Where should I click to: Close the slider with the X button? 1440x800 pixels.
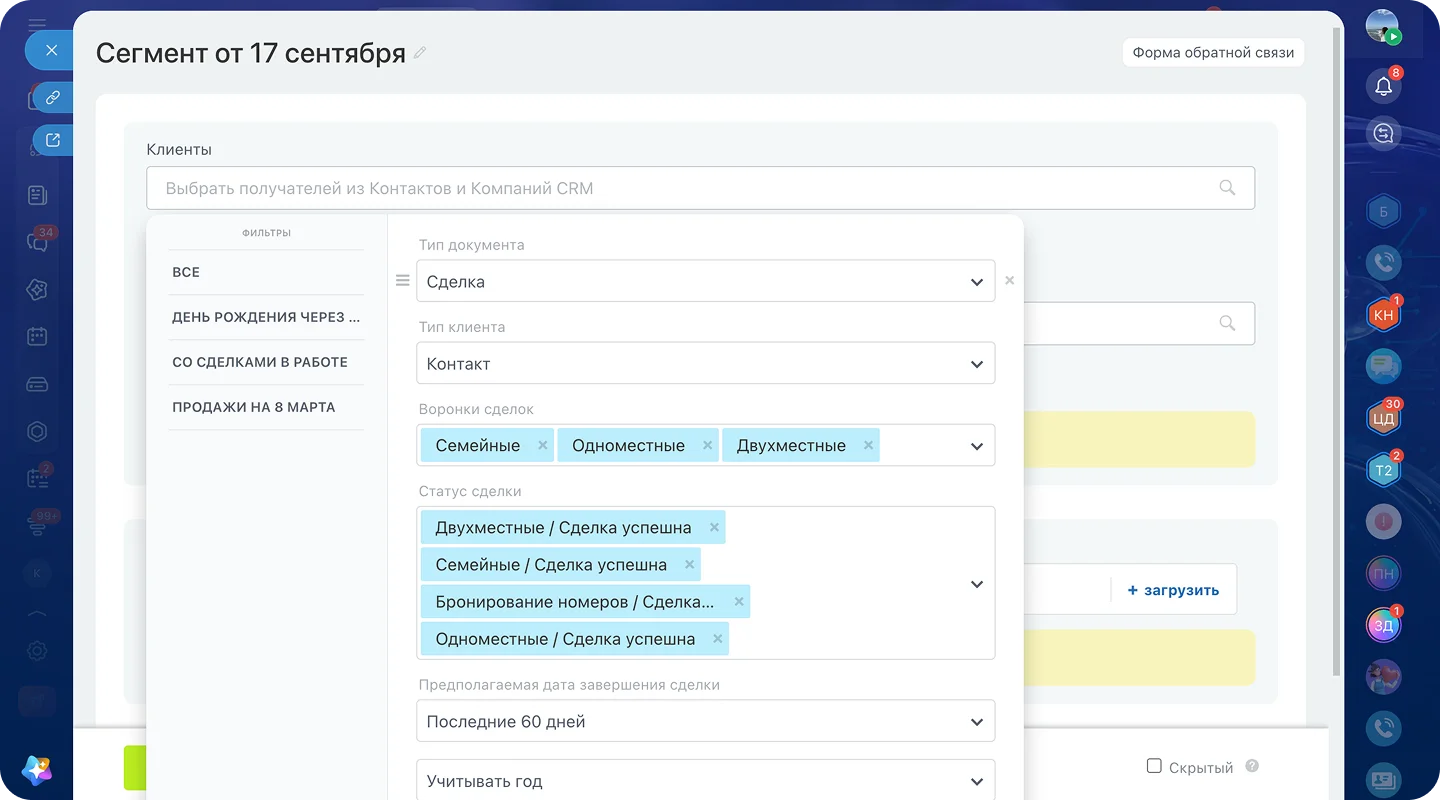pos(52,50)
